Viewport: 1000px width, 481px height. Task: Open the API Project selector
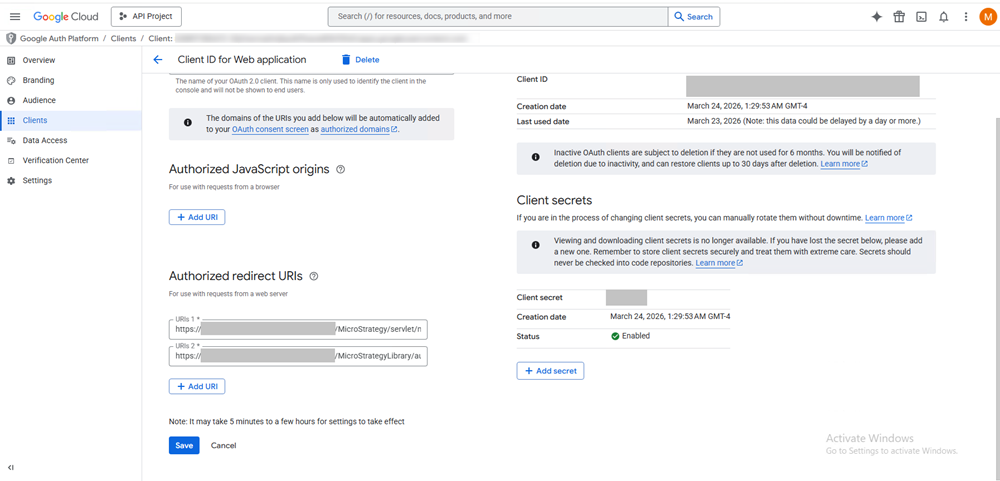pos(146,17)
